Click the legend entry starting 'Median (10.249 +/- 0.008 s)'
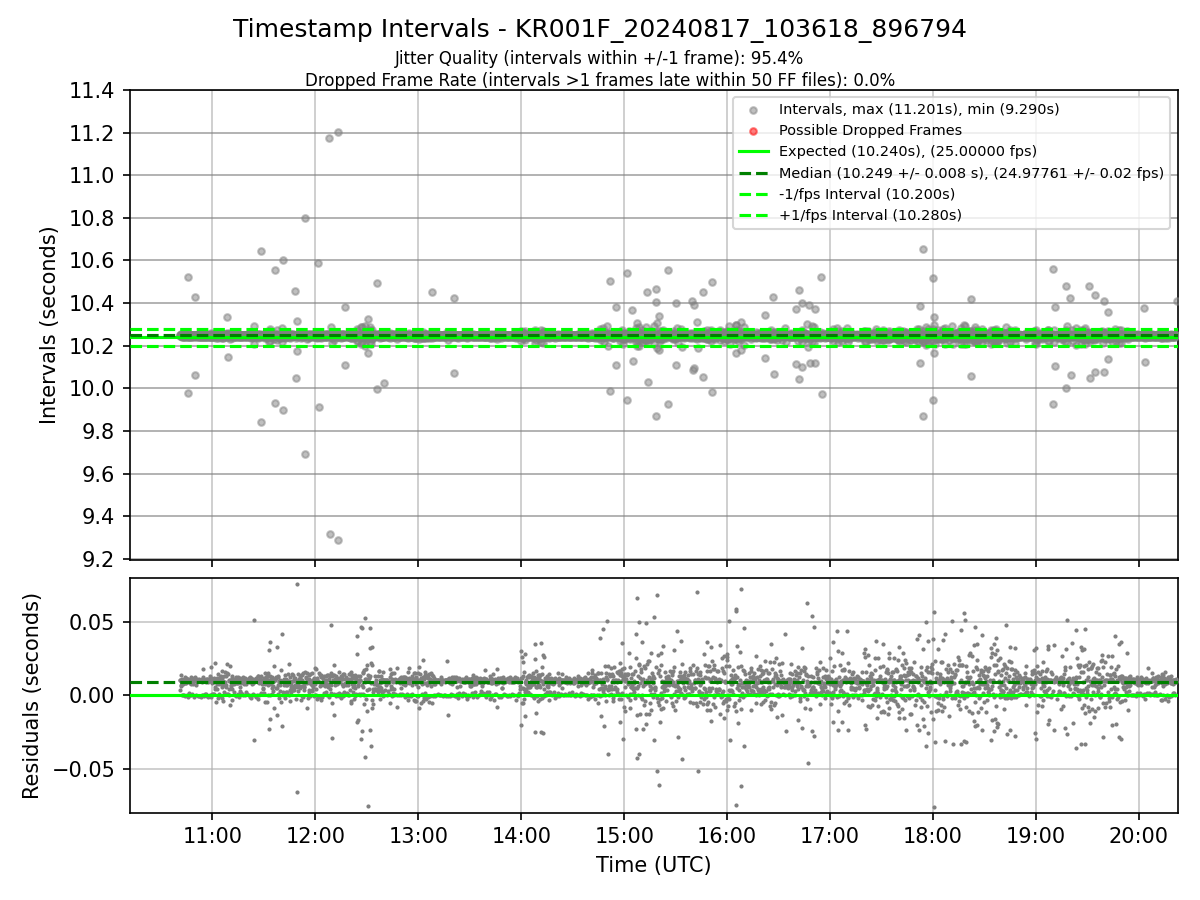The image size is (1200, 900). coord(971,173)
